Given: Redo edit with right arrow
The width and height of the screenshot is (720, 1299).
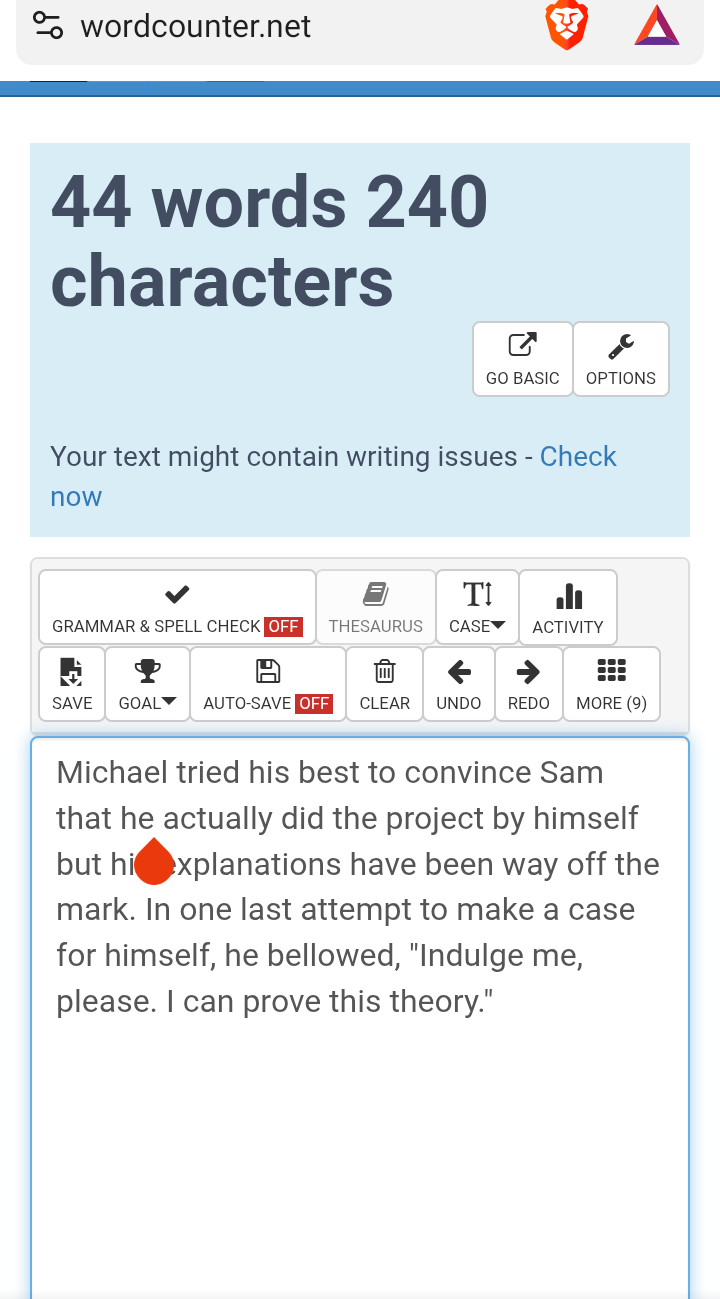Looking at the screenshot, I should pos(528,684).
